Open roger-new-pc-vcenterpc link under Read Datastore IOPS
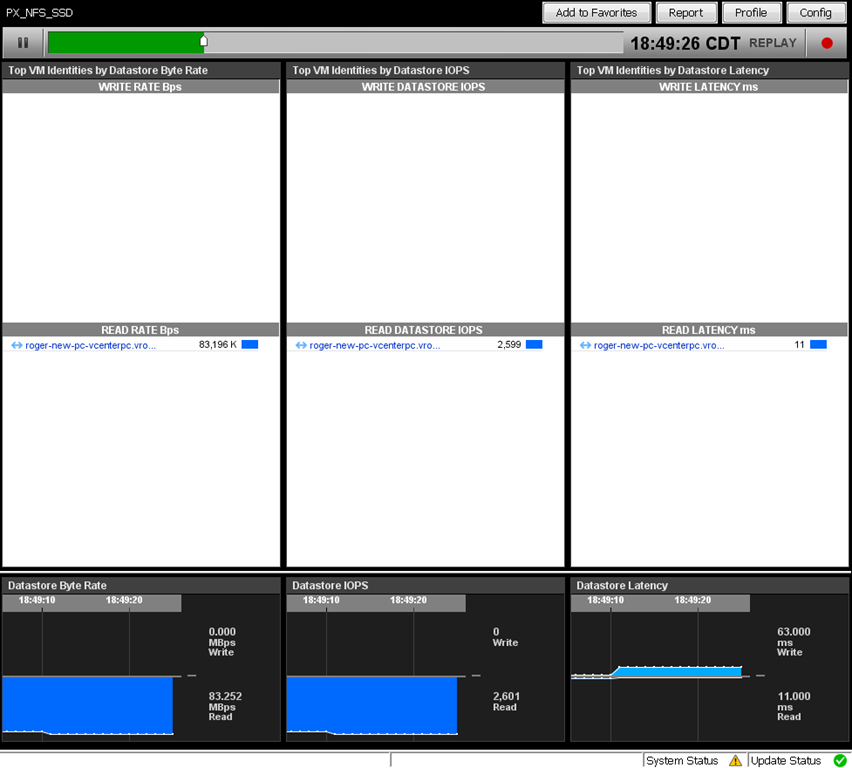The width and height of the screenshot is (852, 768). pos(374,345)
